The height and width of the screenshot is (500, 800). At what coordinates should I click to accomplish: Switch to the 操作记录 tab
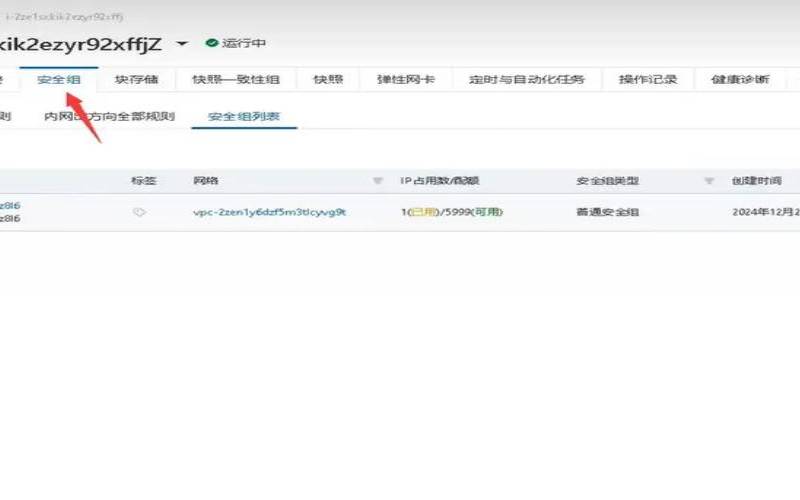coord(648,80)
